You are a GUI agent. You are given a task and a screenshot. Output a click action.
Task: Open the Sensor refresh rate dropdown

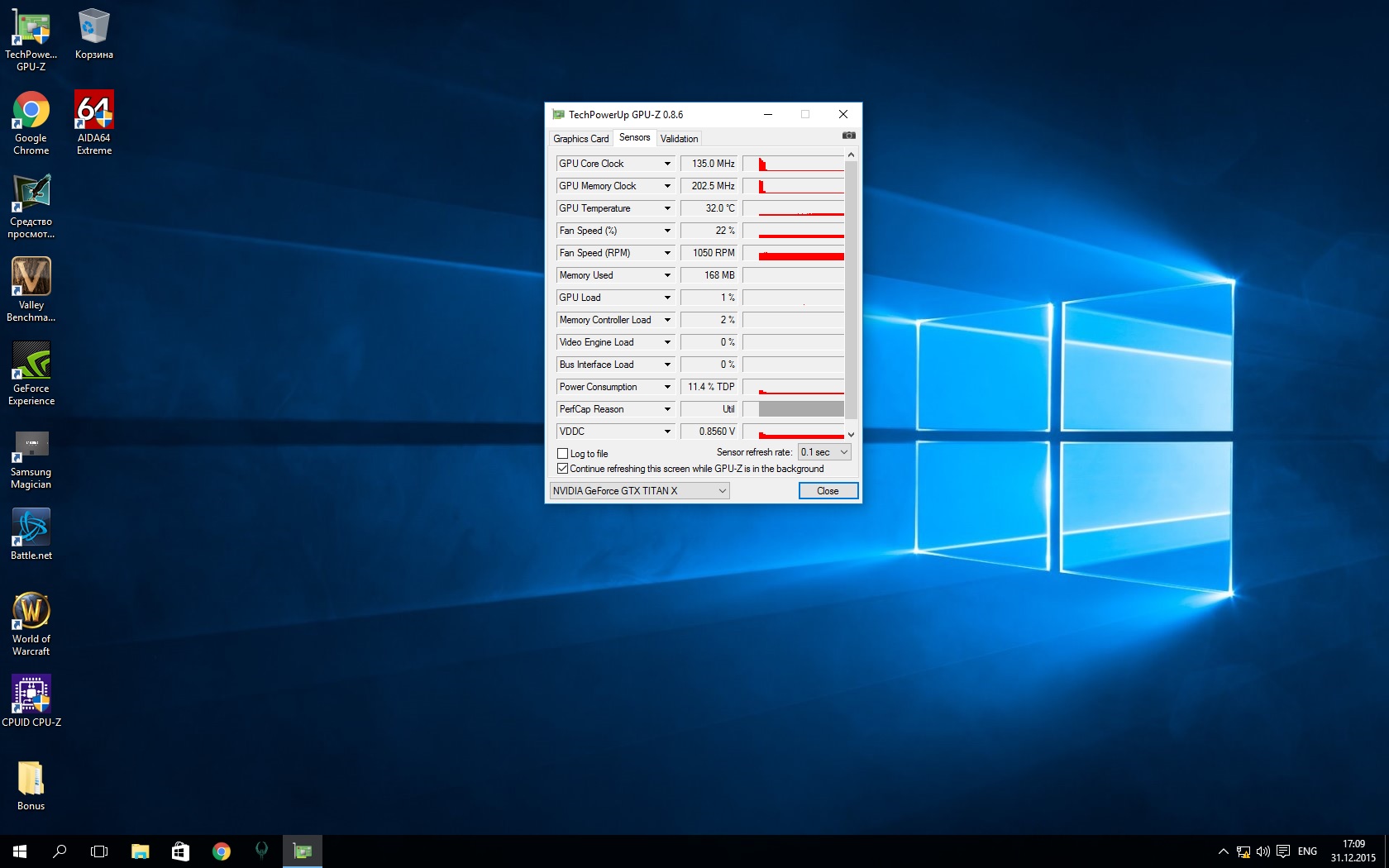824,452
